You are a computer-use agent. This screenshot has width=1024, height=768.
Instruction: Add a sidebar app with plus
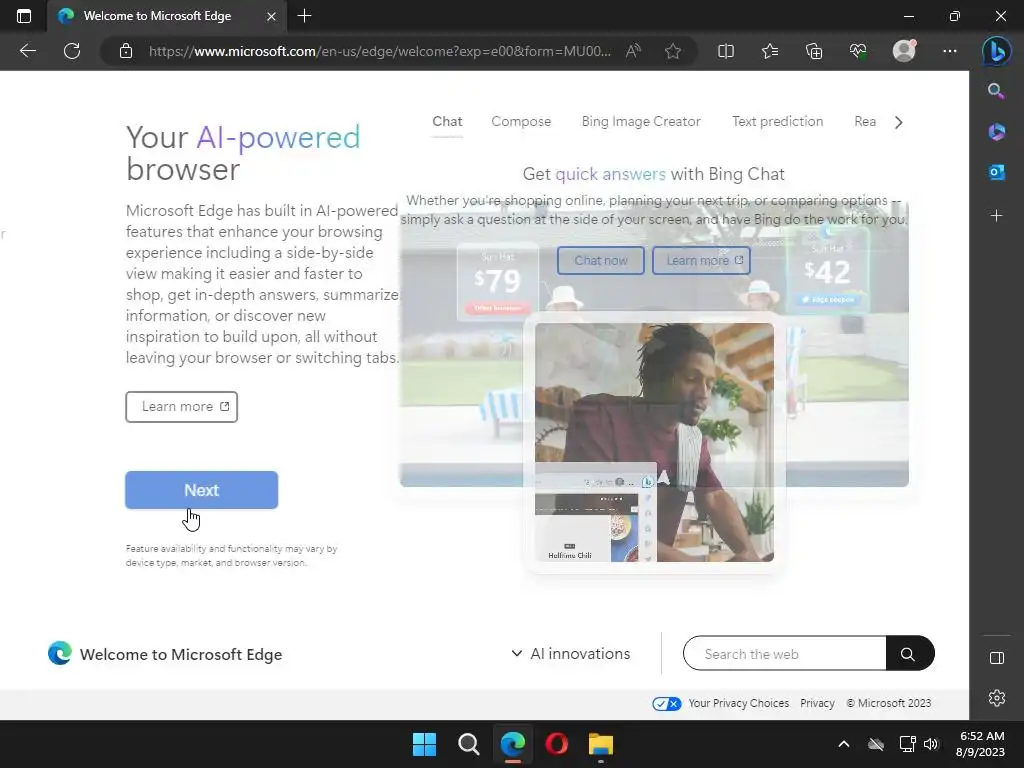996,216
